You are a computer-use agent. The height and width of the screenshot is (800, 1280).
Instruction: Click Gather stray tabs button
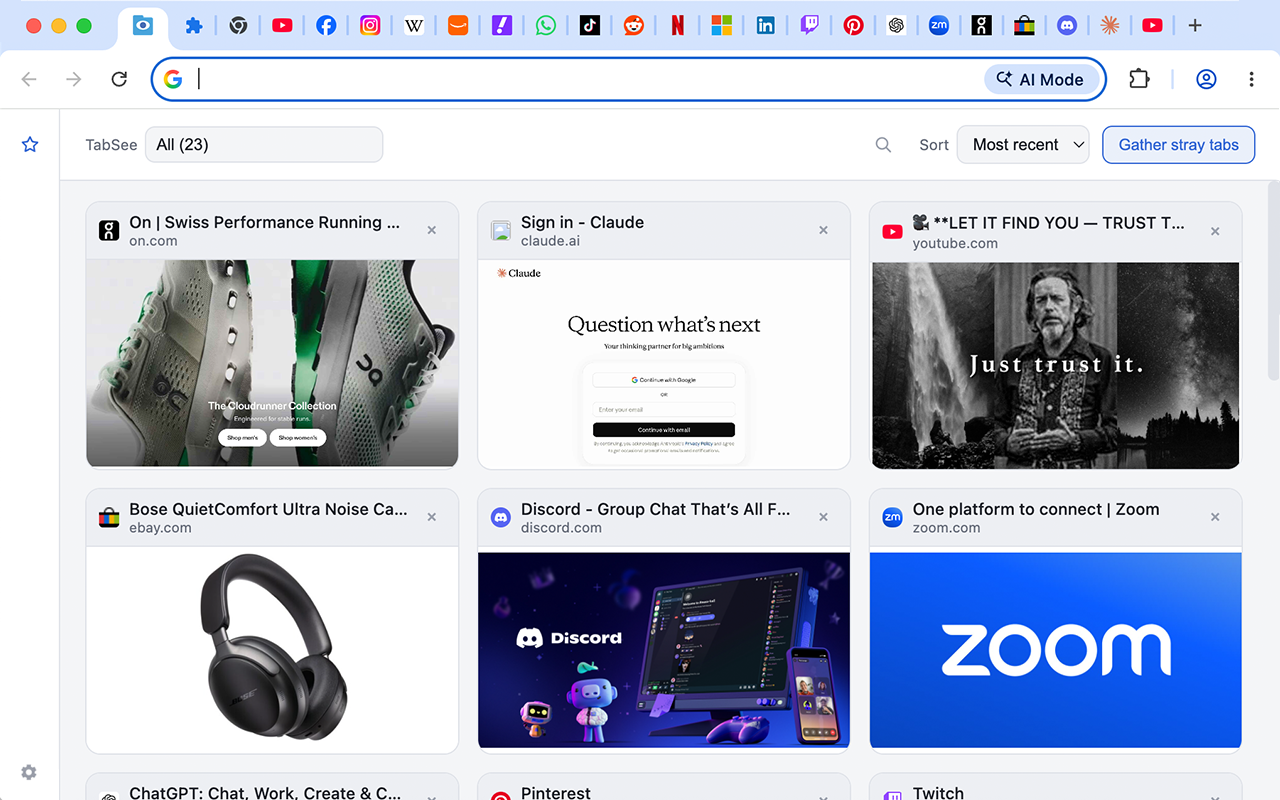1178,144
